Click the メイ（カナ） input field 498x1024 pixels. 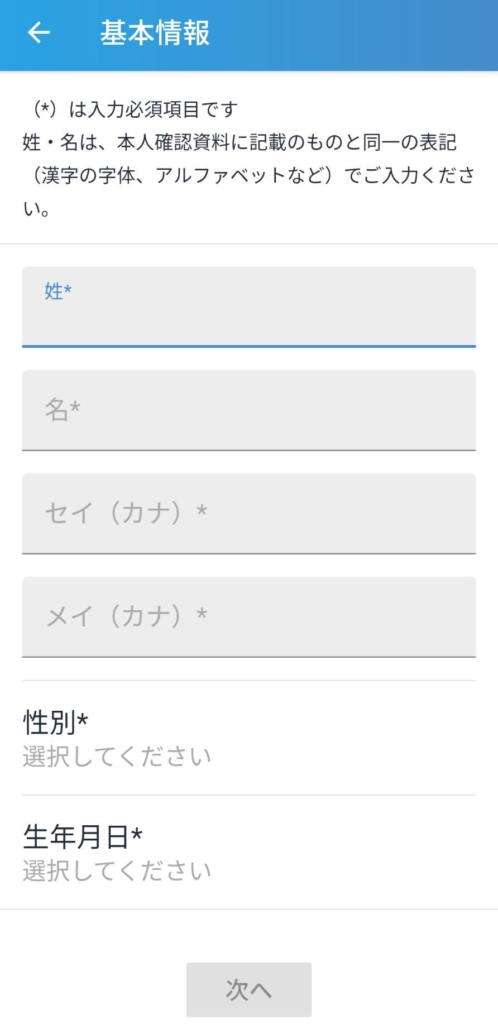249,616
